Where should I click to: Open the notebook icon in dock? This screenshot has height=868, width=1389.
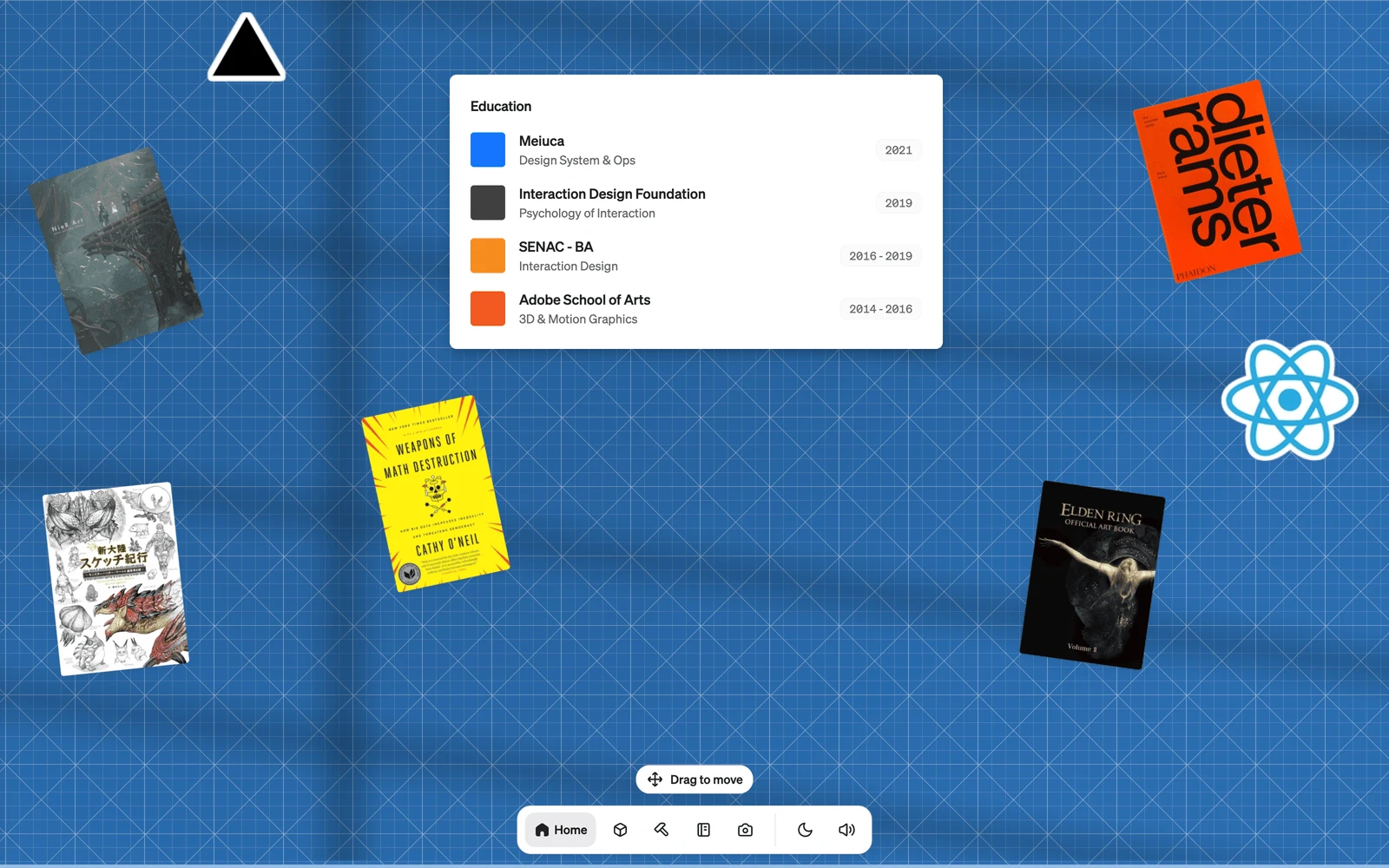click(x=703, y=830)
